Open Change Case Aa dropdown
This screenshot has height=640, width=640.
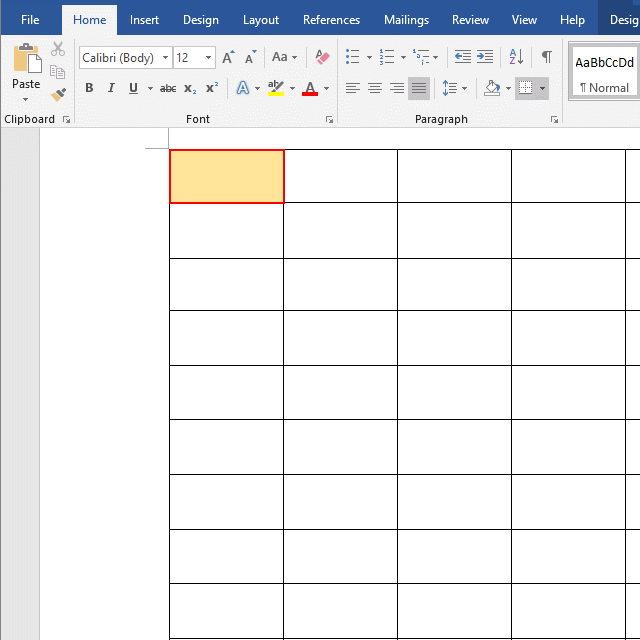point(284,57)
